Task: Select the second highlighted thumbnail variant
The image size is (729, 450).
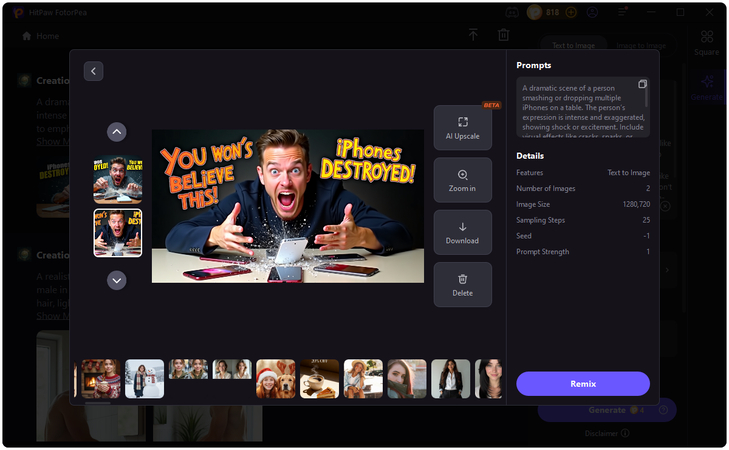Action: (118, 233)
